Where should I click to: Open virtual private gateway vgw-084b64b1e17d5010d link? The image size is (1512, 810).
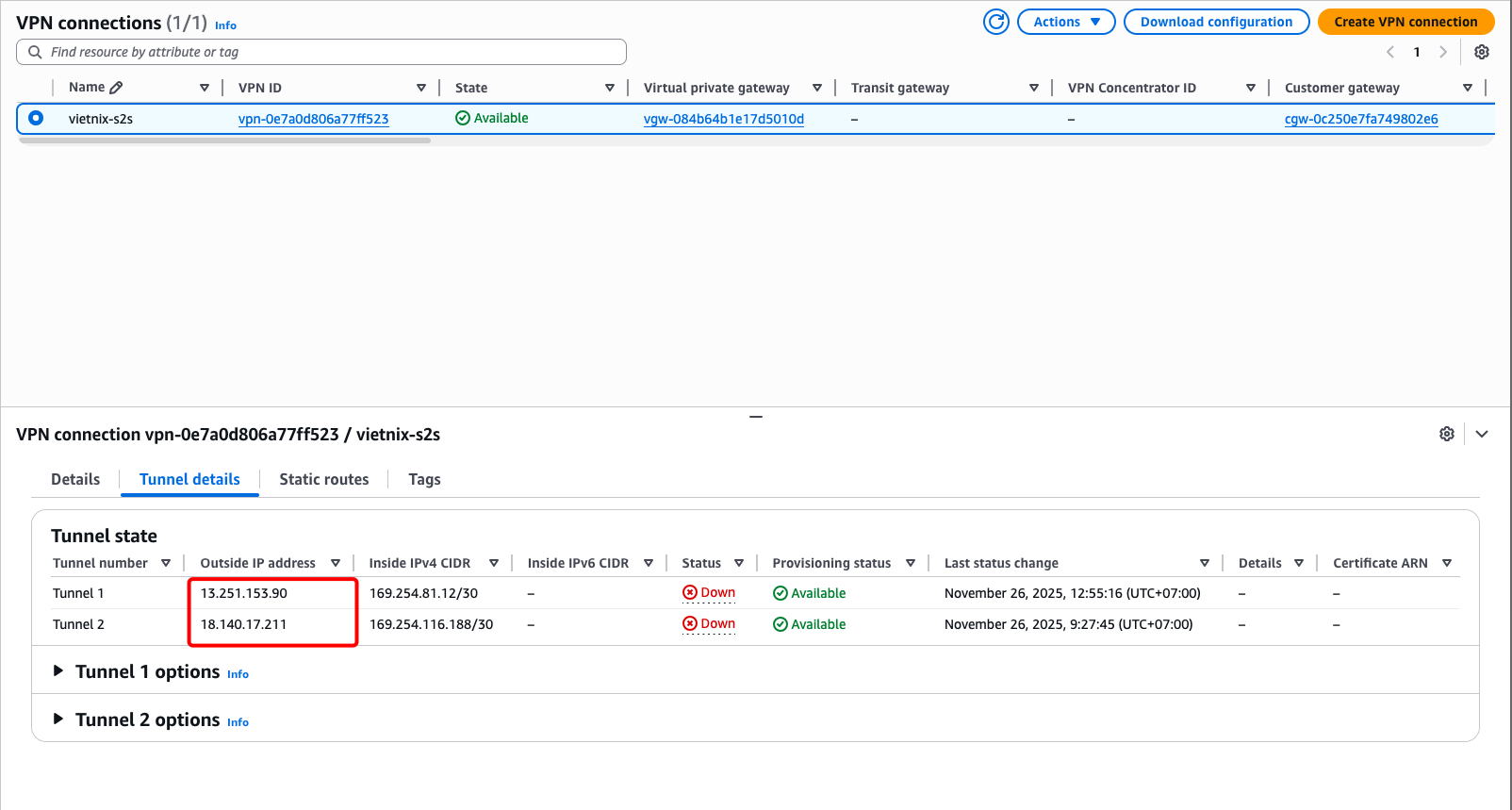[723, 119]
